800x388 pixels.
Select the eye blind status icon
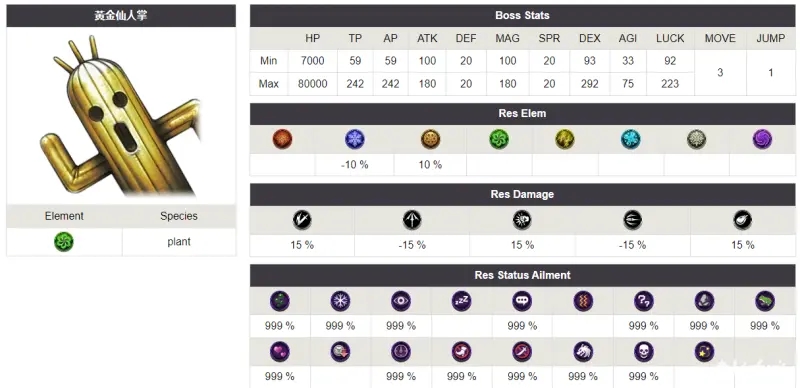click(x=401, y=301)
